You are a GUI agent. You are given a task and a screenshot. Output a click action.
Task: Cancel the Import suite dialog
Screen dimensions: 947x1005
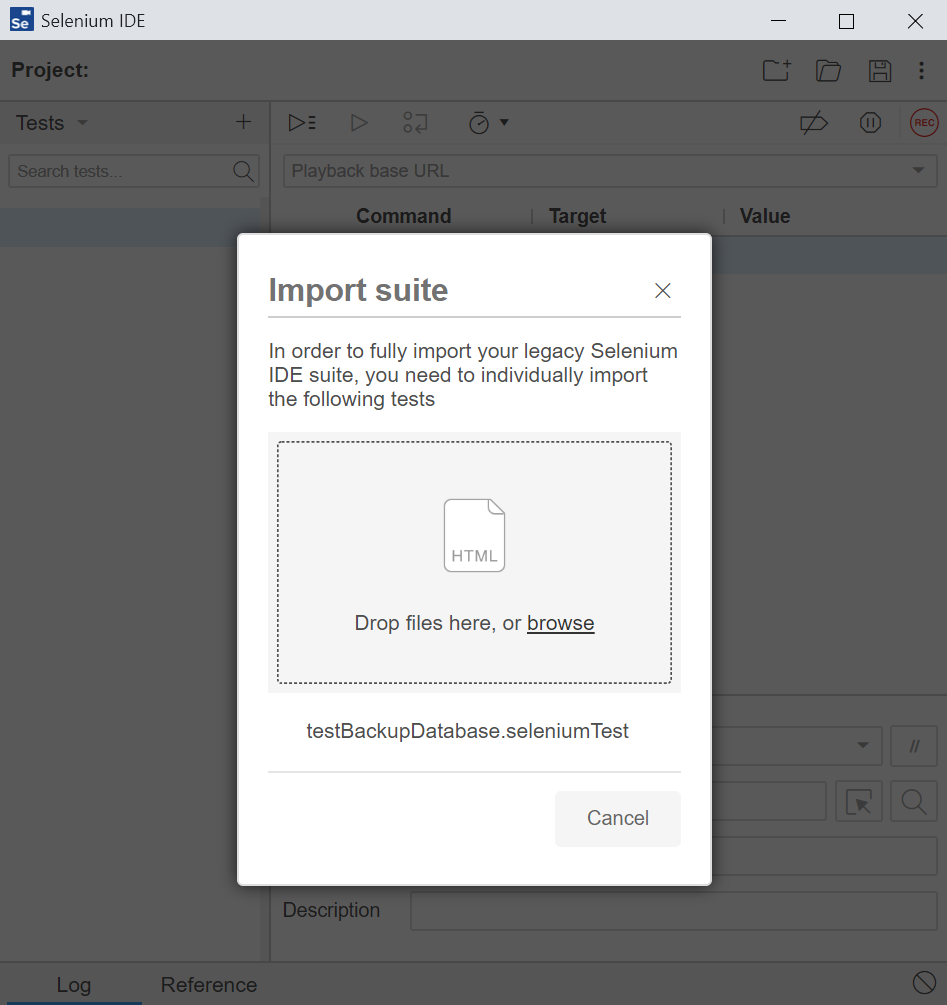click(617, 818)
